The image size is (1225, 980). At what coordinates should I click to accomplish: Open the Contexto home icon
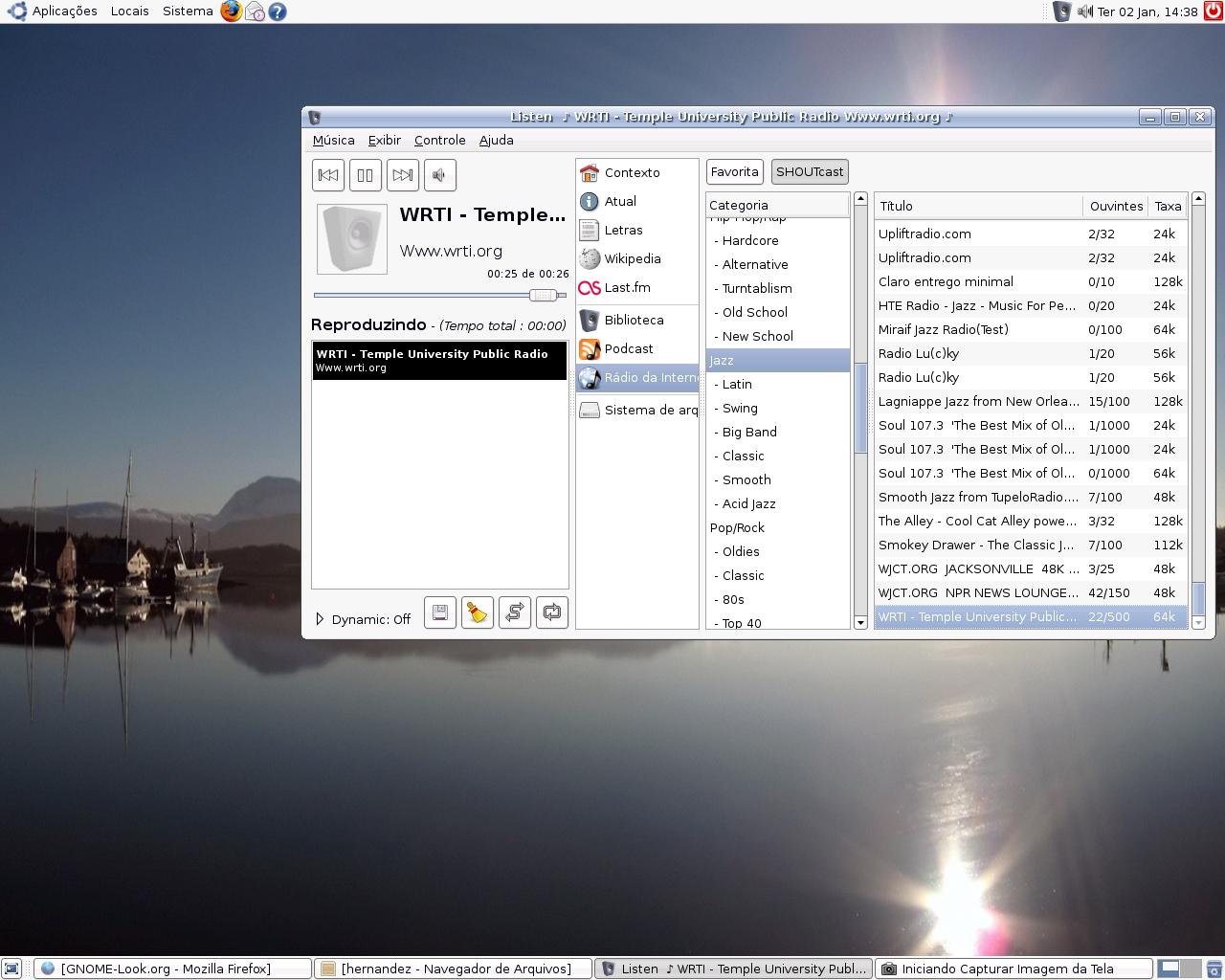tap(590, 172)
